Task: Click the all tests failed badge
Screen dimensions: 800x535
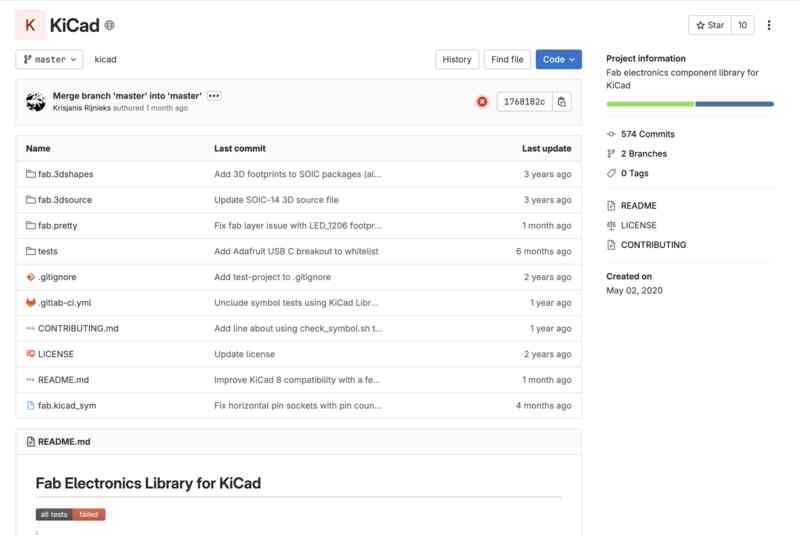Action: 70,514
